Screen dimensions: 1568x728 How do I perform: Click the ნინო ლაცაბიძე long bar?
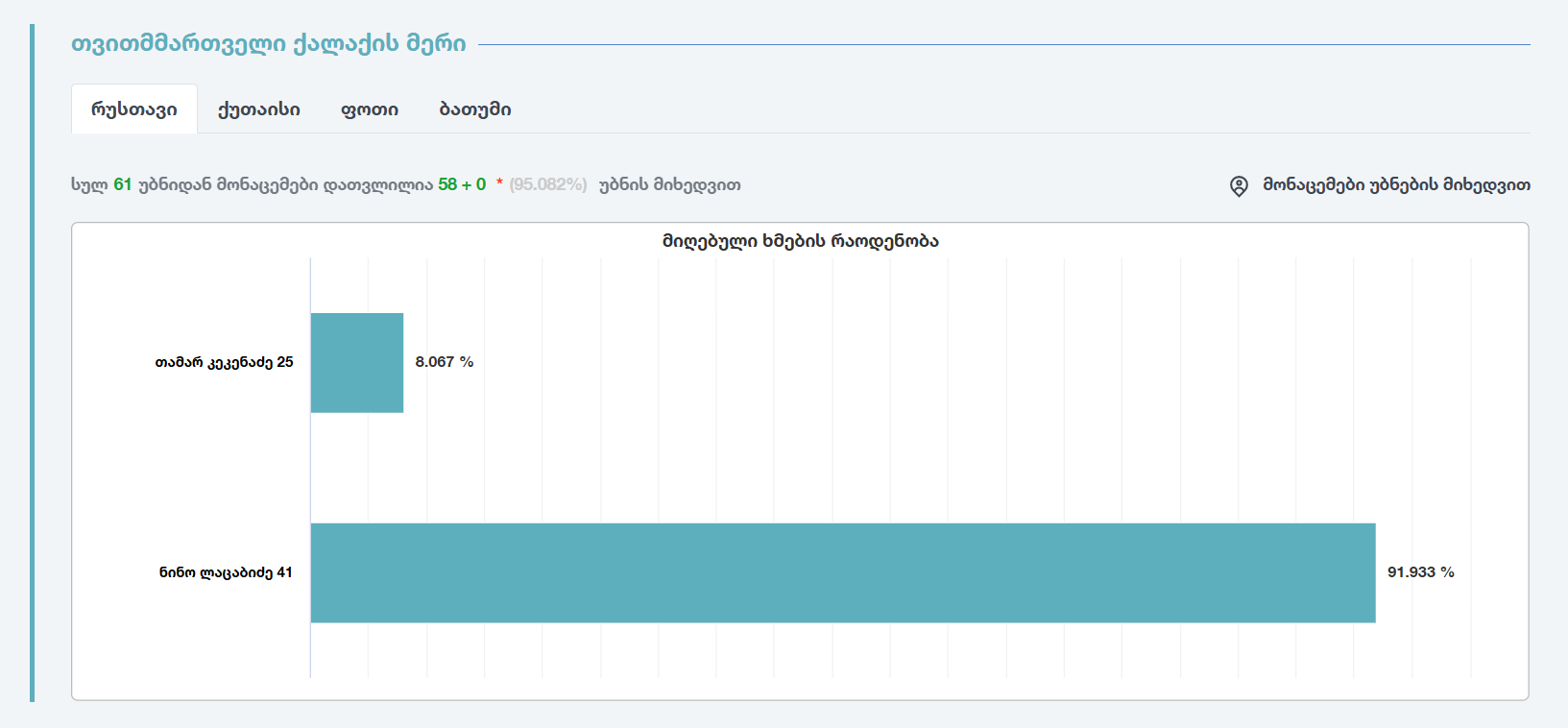coord(842,572)
